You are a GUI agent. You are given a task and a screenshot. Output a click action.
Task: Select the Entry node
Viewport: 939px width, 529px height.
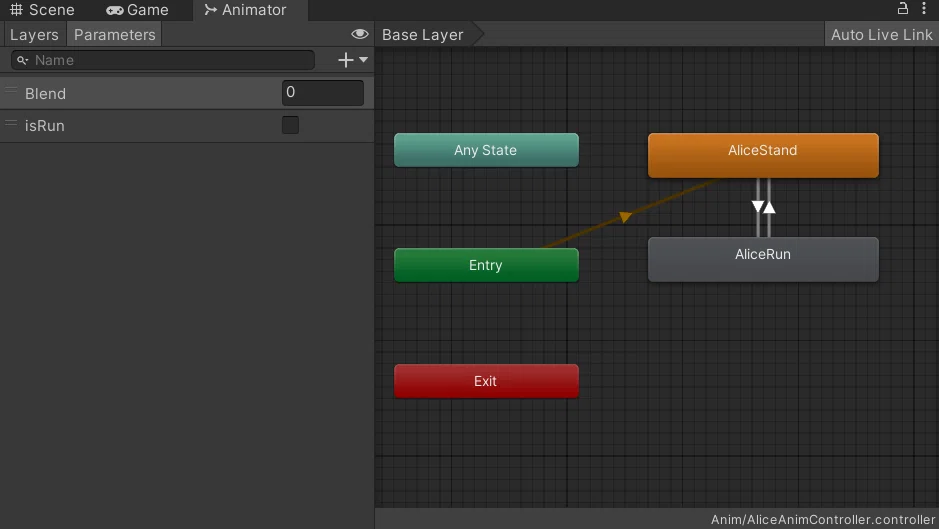coord(486,265)
